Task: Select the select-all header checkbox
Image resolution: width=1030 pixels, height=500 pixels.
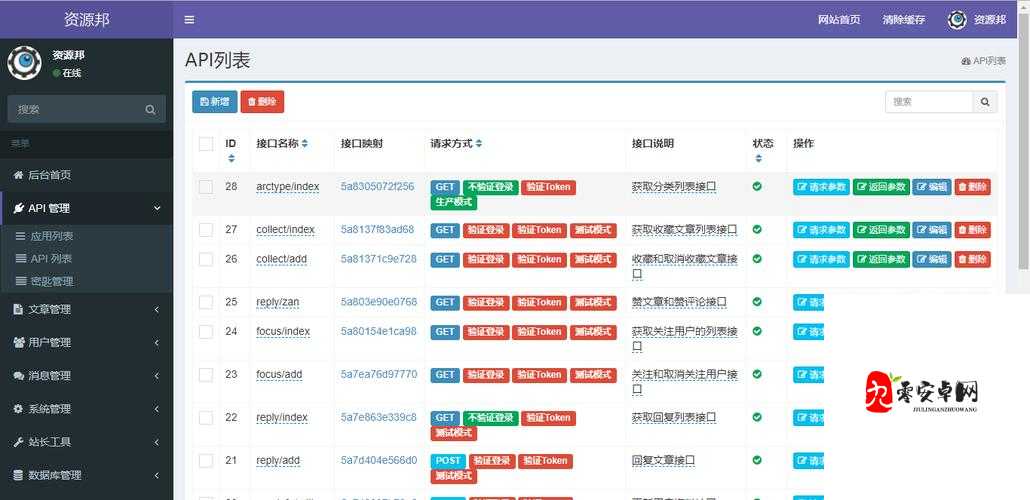Action: (206, 144)
